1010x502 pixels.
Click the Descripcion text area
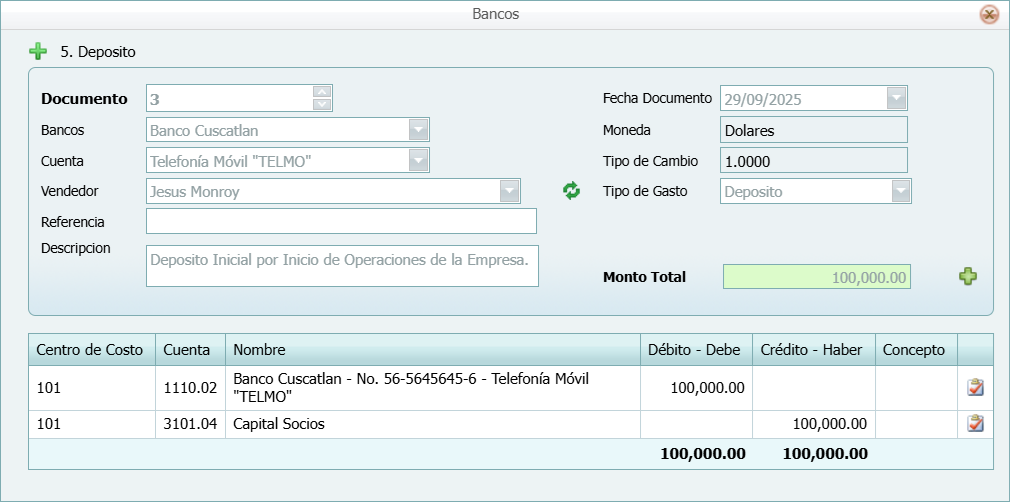341,266
